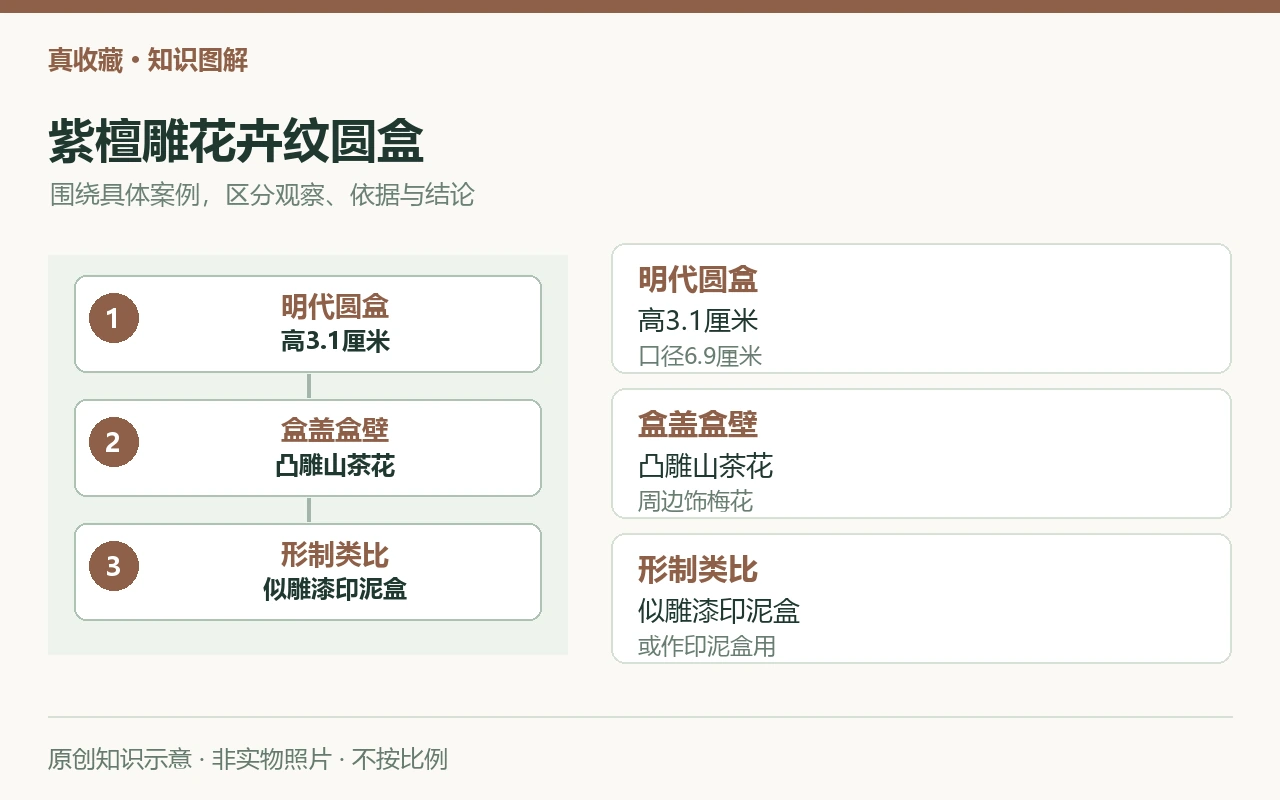This screenshot has width=1280, height=800.
Task: Click the subtitle 围绕具体案例，区分观察、依据与结论
Action: (x=262, y=195)
